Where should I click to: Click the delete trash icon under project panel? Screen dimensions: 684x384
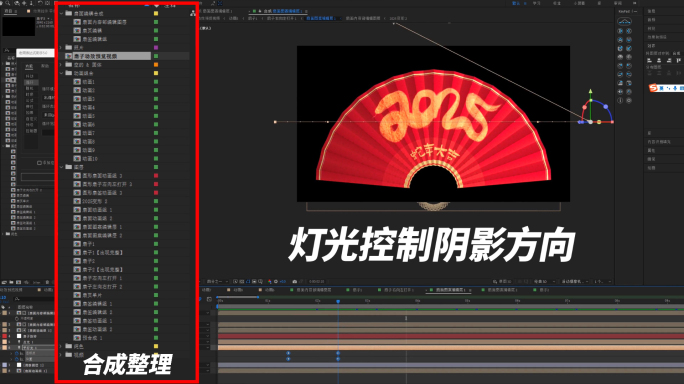click(x=48, y=282)
